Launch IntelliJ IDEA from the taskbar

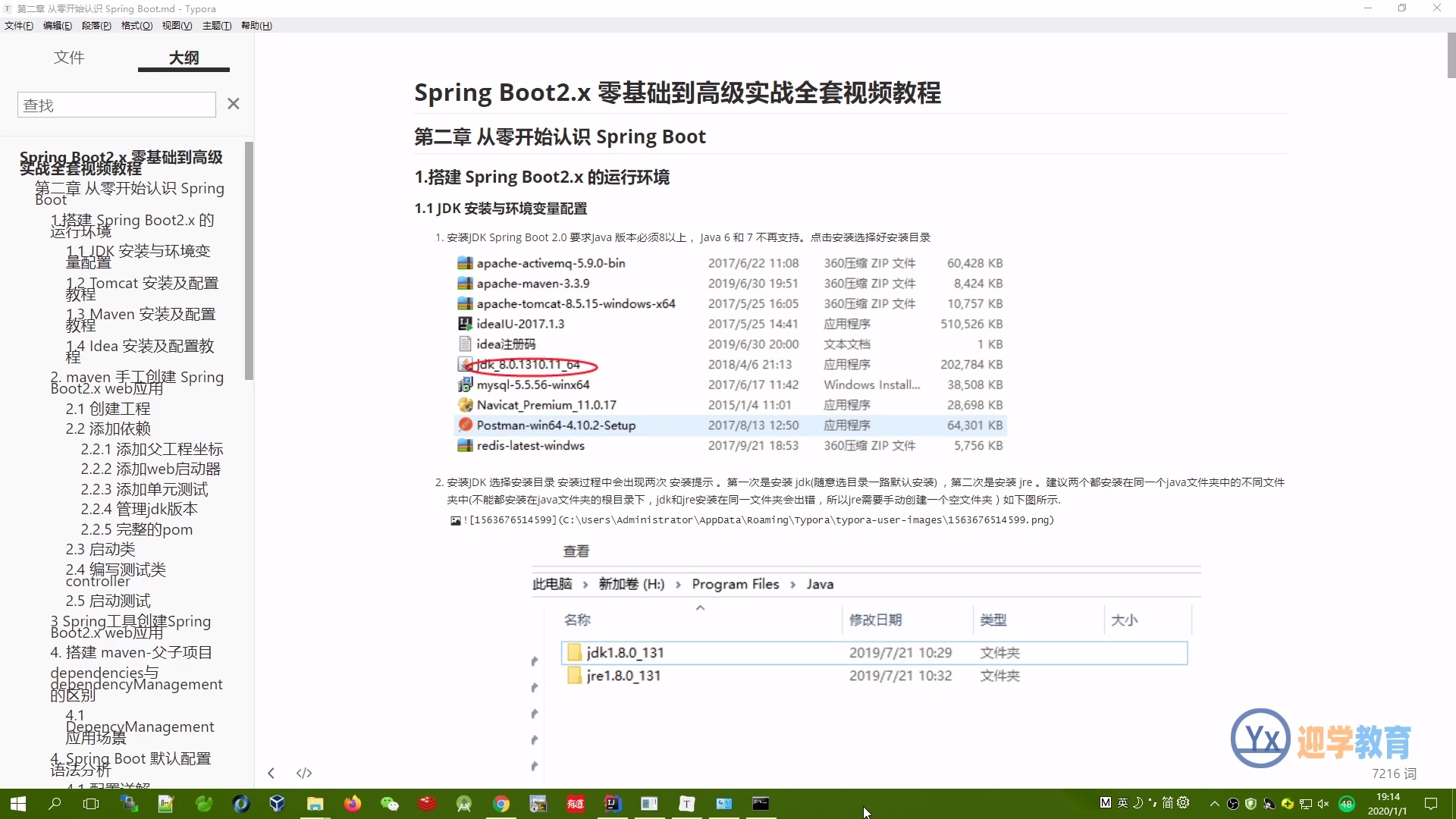click(x=613, y=804)
